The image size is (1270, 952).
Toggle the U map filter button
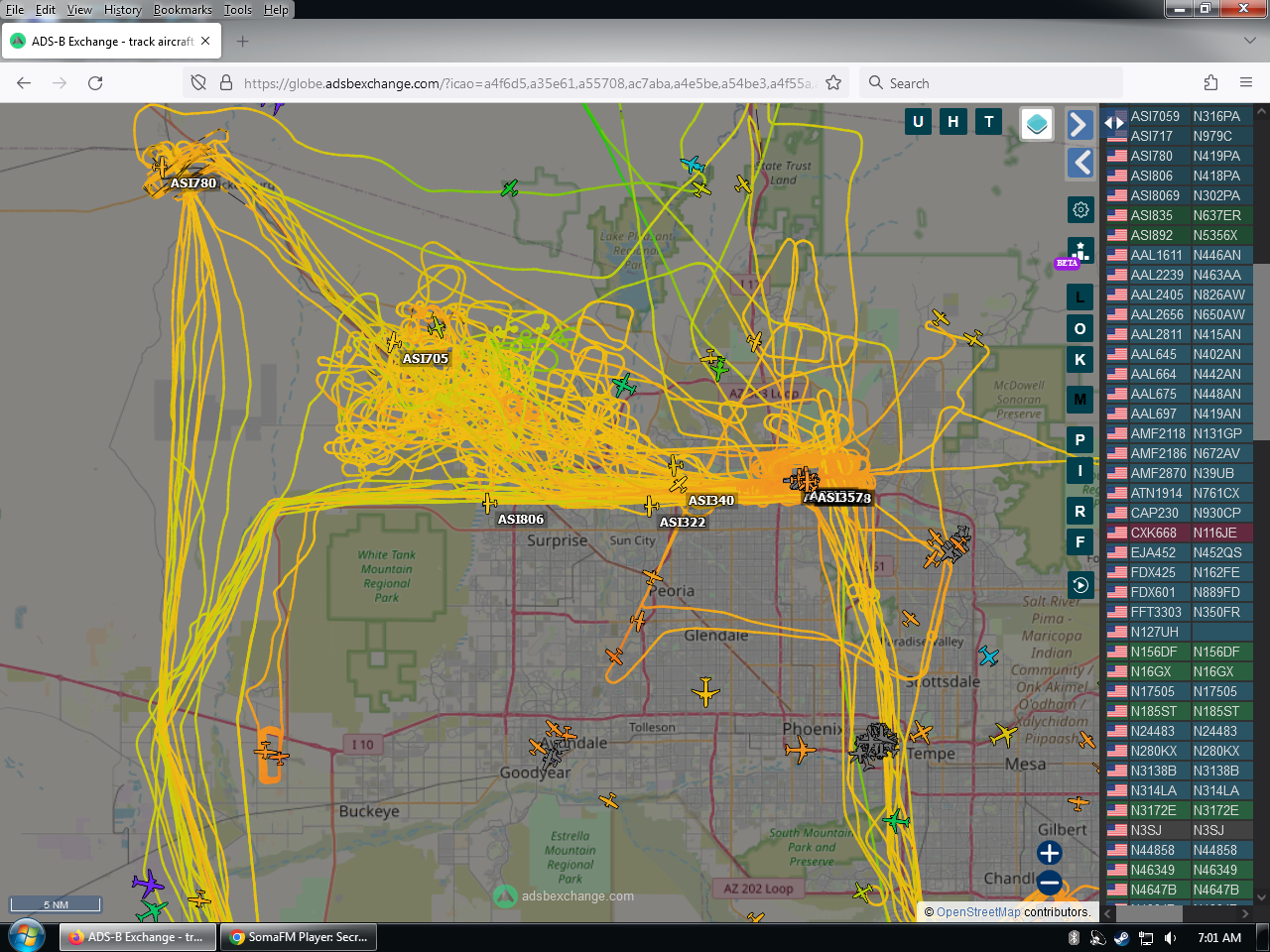[918, 122]
